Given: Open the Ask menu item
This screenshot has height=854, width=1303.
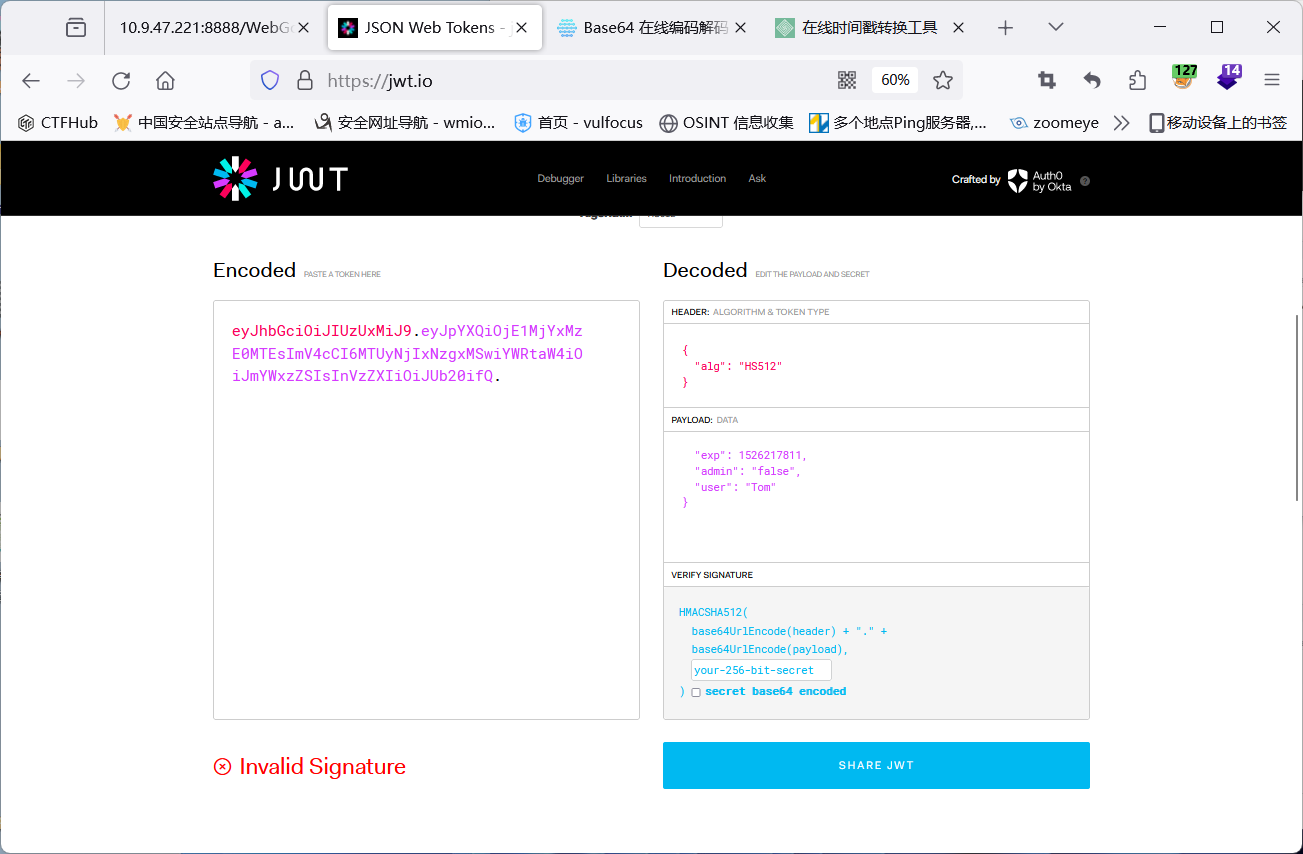Looking at the screenshot, I should [x=757, y=179].
